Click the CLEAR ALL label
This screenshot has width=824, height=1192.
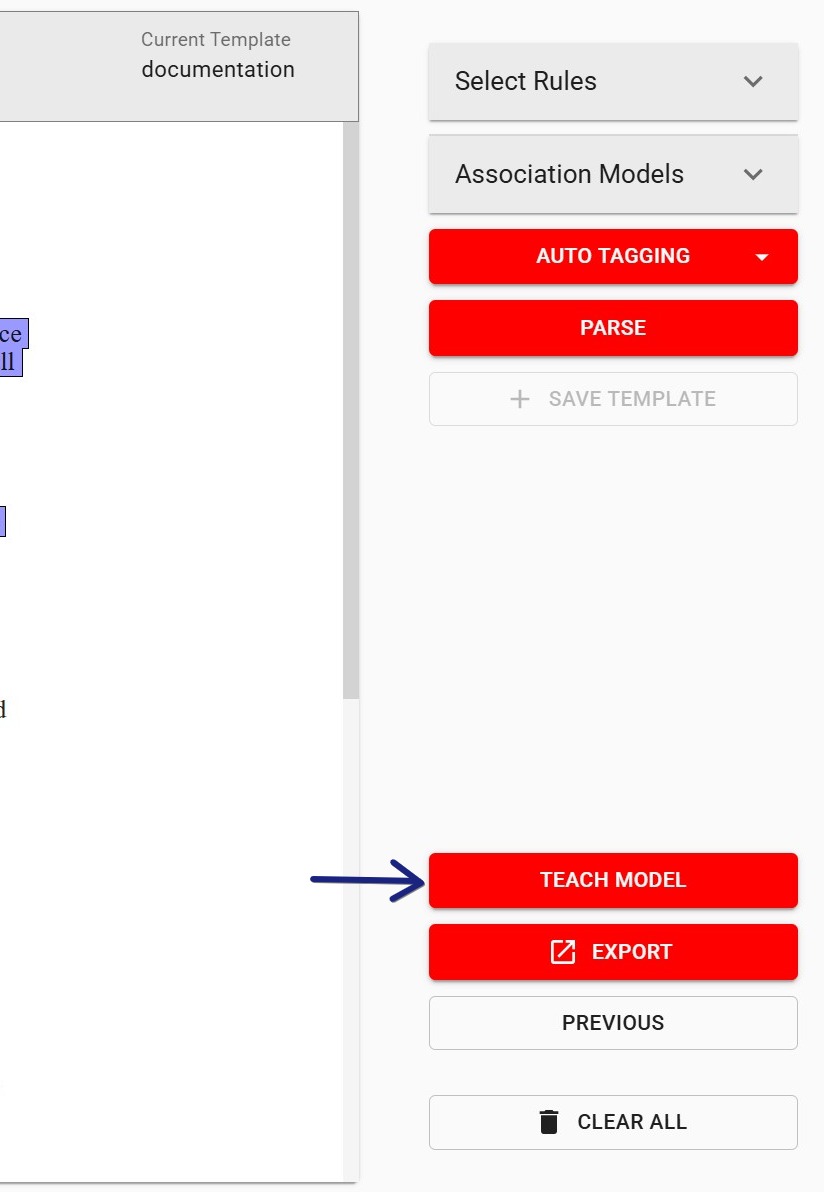coord(632,1122)
